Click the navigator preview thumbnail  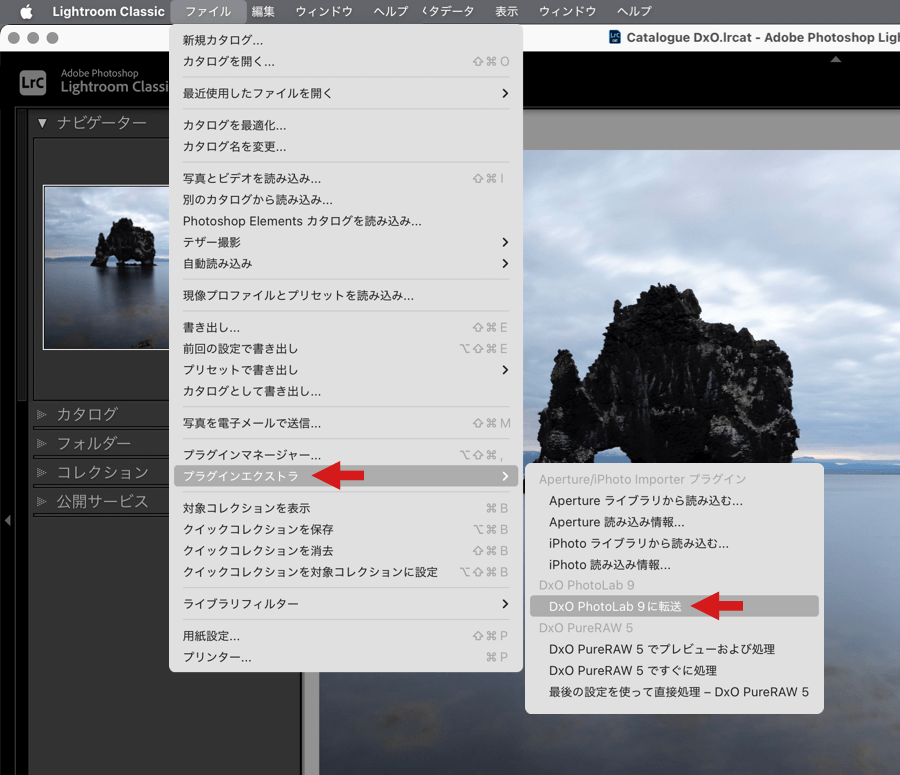(x=106, y=267)
